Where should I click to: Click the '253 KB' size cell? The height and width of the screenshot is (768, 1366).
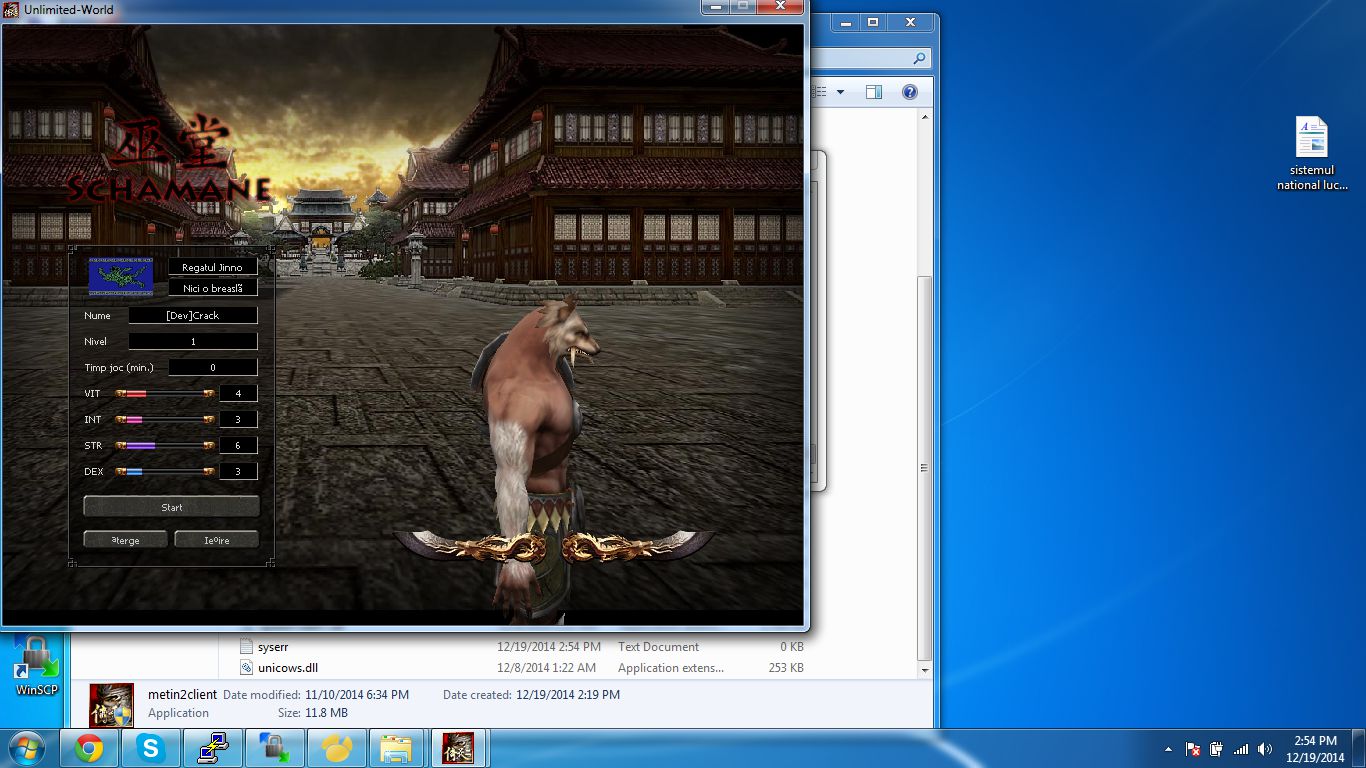click(x=784, y=668)
